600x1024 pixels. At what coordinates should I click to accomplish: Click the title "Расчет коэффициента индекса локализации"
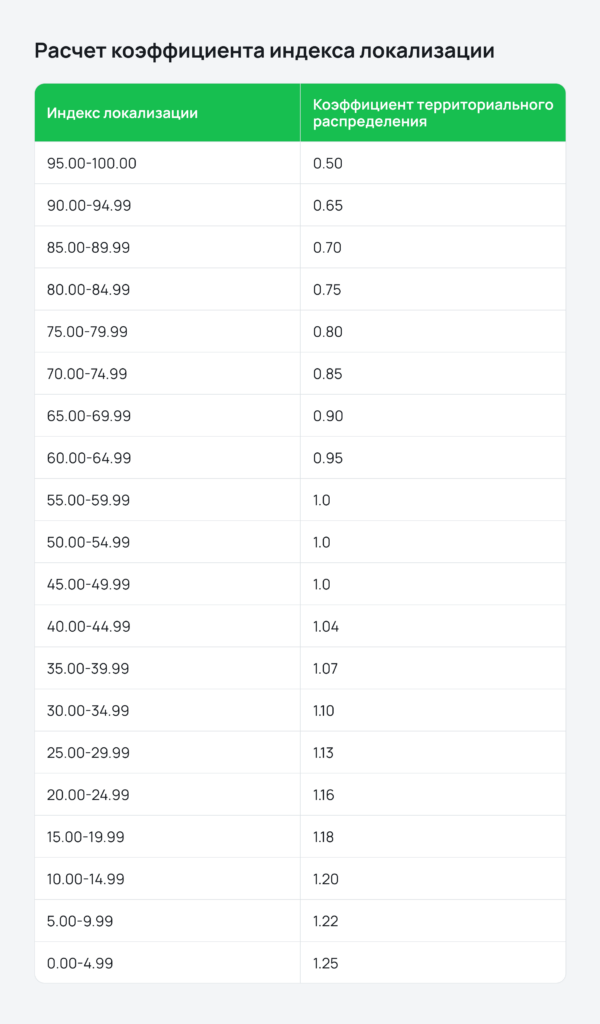click(264, 52)
